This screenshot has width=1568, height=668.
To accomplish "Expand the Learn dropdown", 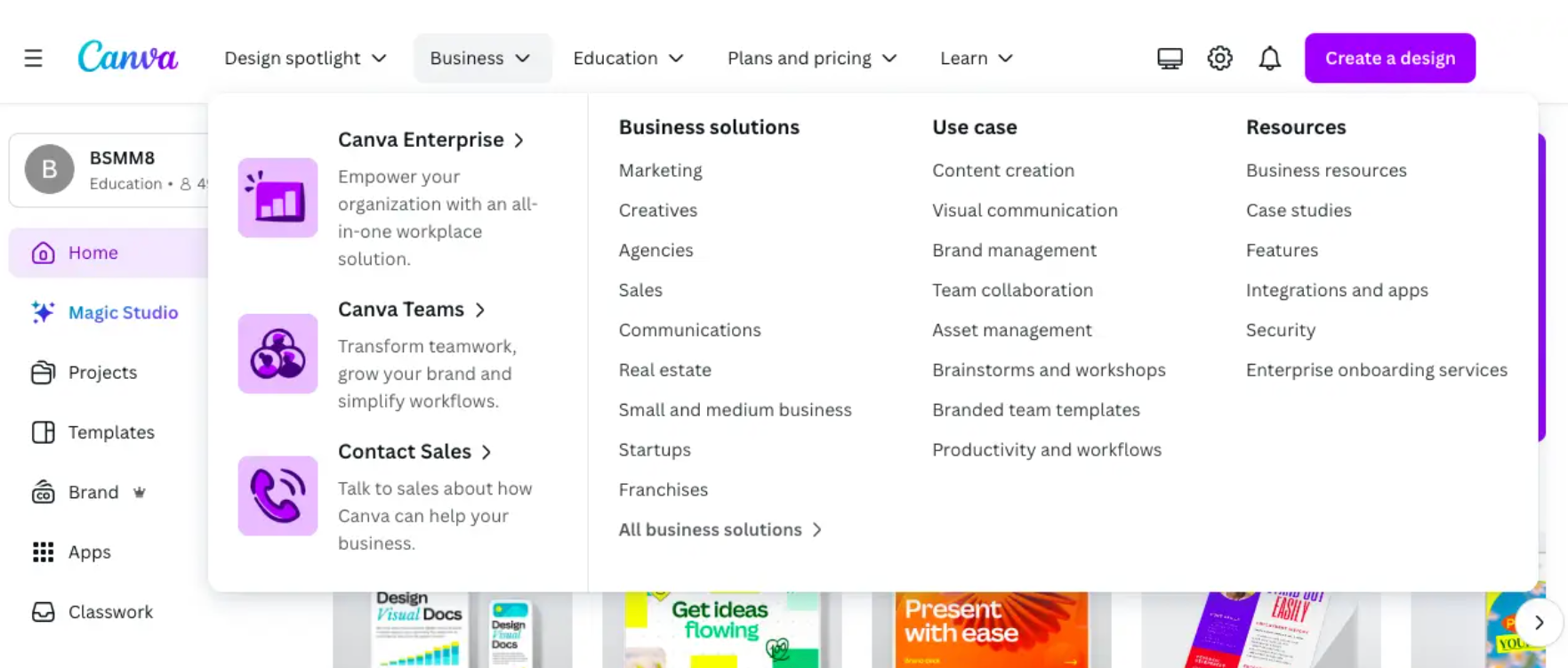I will (977, 58).
